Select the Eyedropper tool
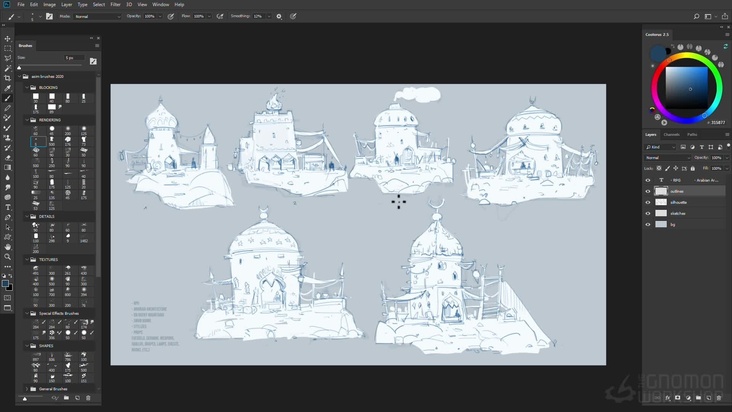Screen dimensions: 732x412 point(7,88)
